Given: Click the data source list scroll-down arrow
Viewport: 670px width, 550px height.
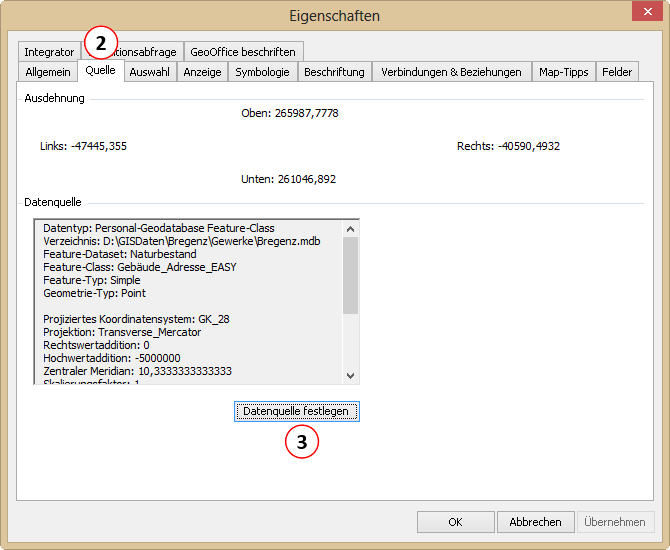Looking at the screenshot, I should tap(350, 375).
